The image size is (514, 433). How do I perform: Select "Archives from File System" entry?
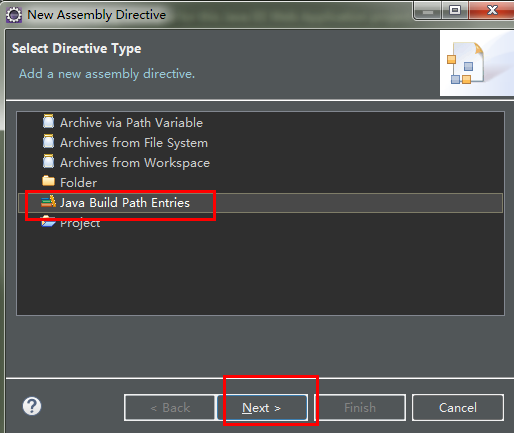[x=134, y=143]
